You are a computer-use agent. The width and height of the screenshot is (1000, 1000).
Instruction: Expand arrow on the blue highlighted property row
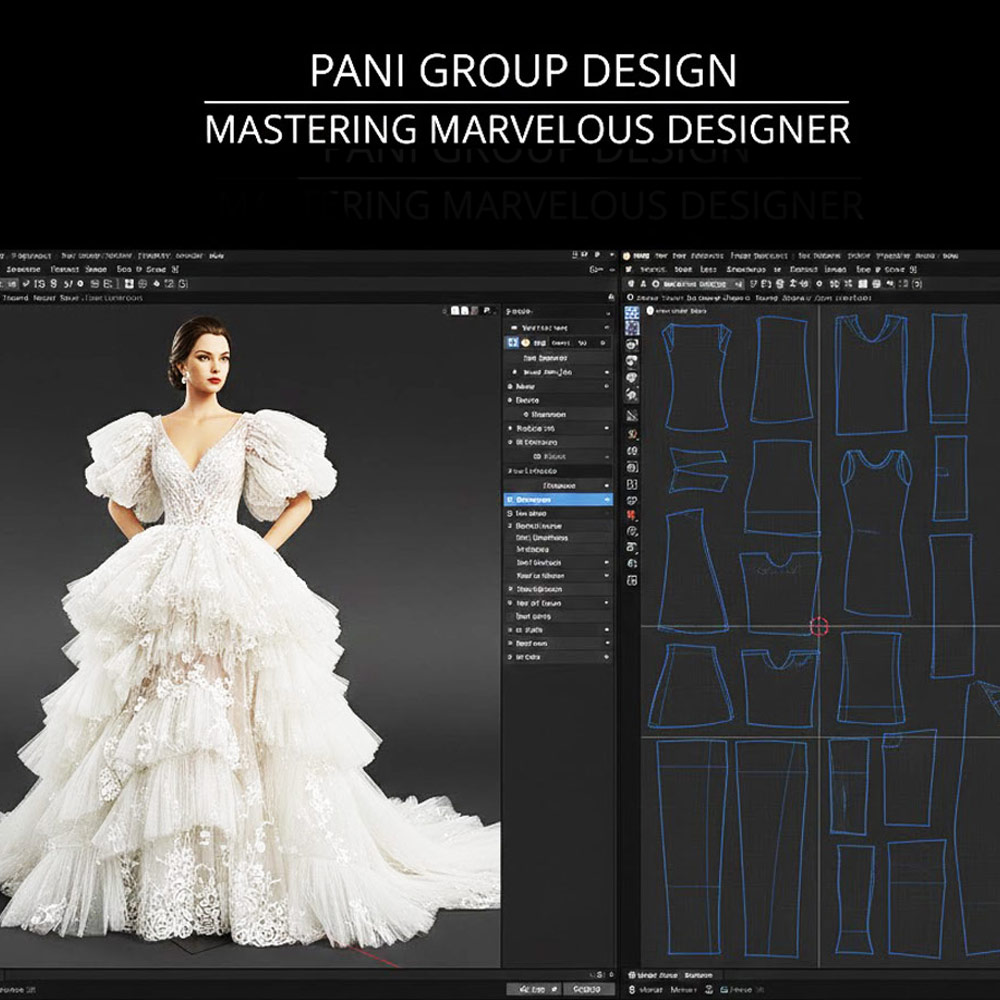tap(607, 499)
